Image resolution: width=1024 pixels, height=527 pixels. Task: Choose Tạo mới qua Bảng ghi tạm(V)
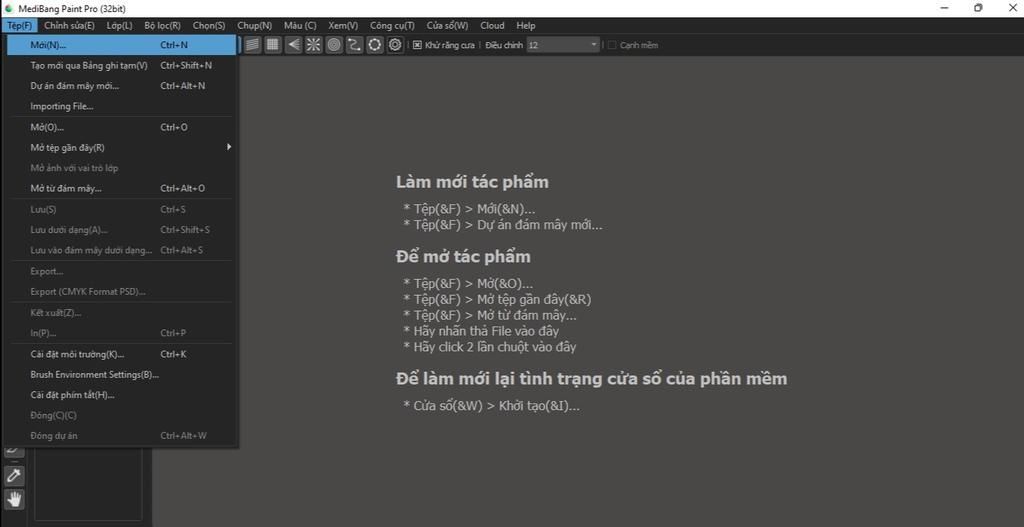click(121, 65)
